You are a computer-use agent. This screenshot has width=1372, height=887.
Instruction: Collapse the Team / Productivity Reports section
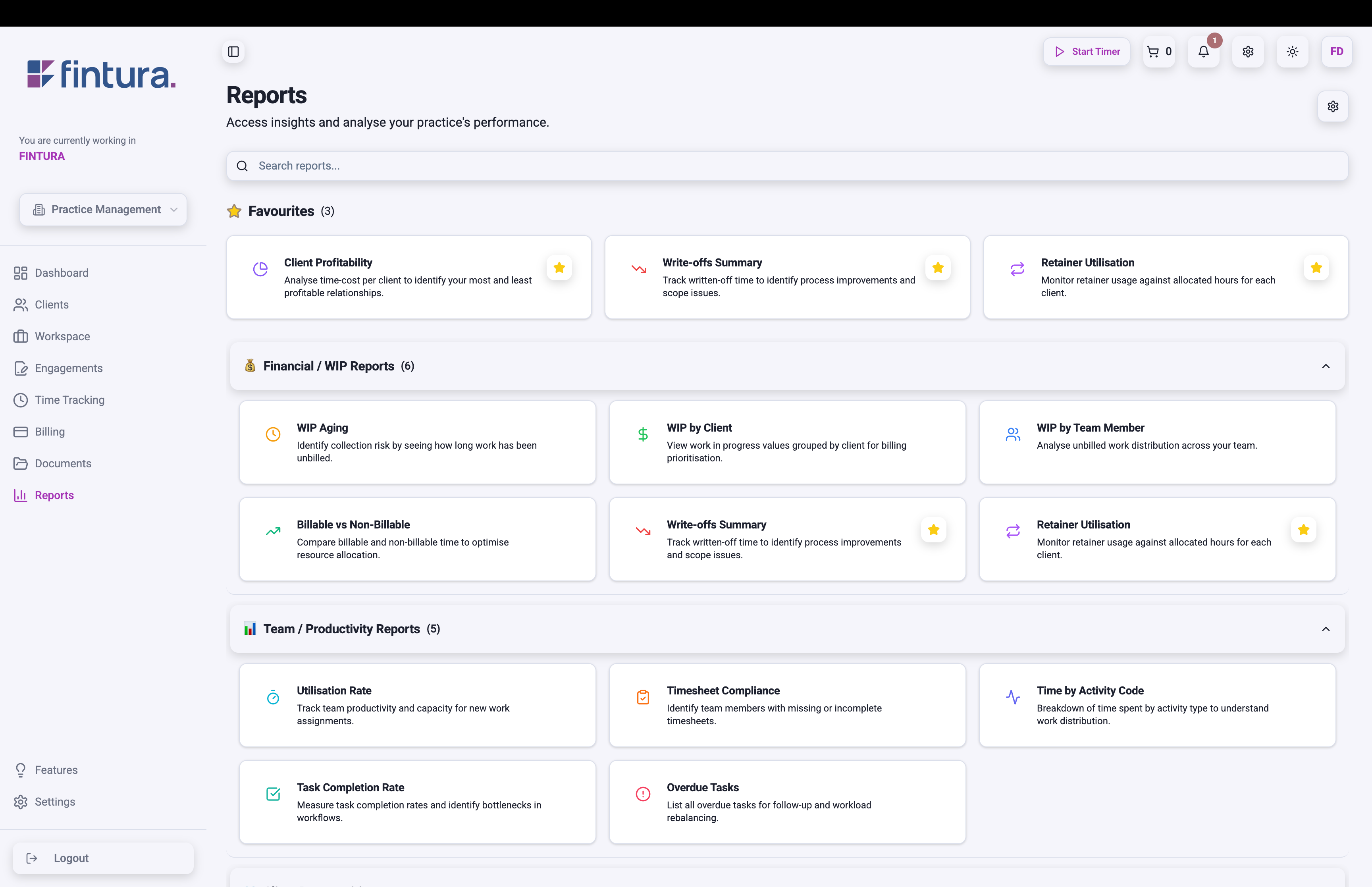click(1326, 629)
